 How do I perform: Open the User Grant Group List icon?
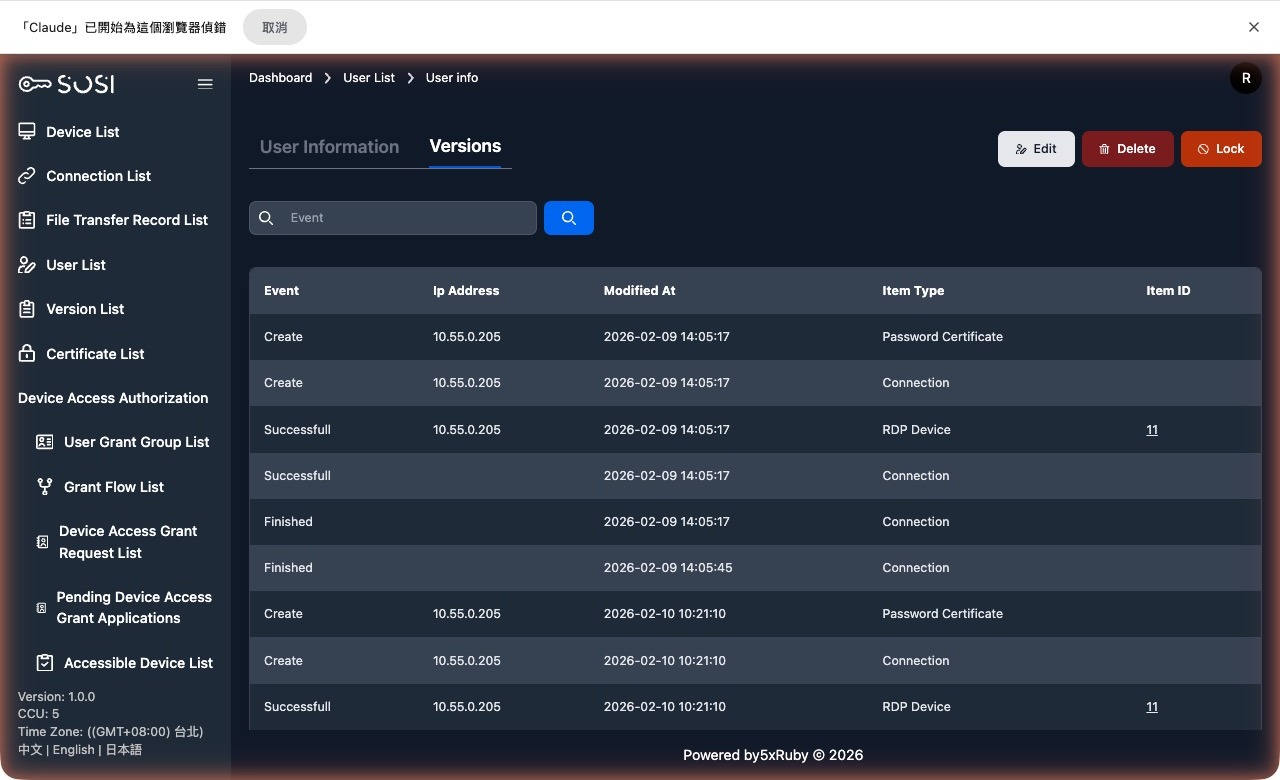pos(42,441)
